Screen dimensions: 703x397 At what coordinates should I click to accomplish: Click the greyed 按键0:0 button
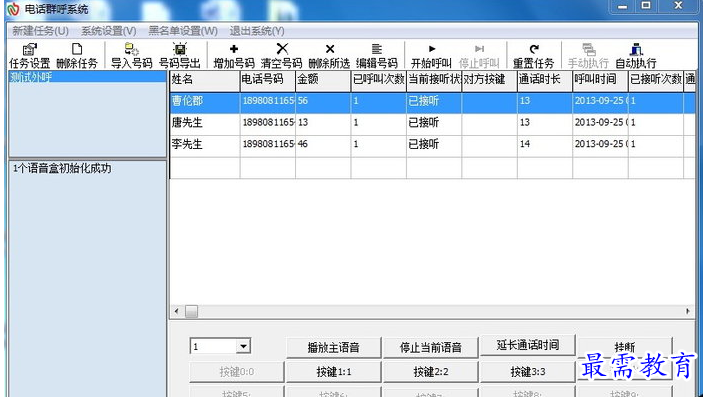237,372
